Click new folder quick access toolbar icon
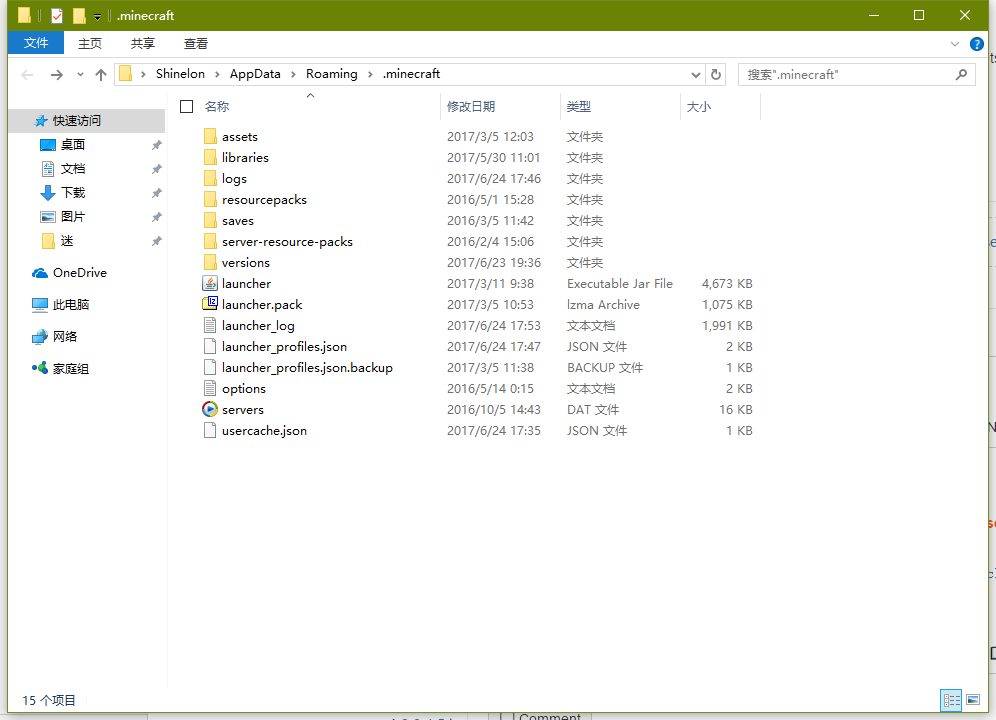 pyautogui.click(x=79, y=15)
